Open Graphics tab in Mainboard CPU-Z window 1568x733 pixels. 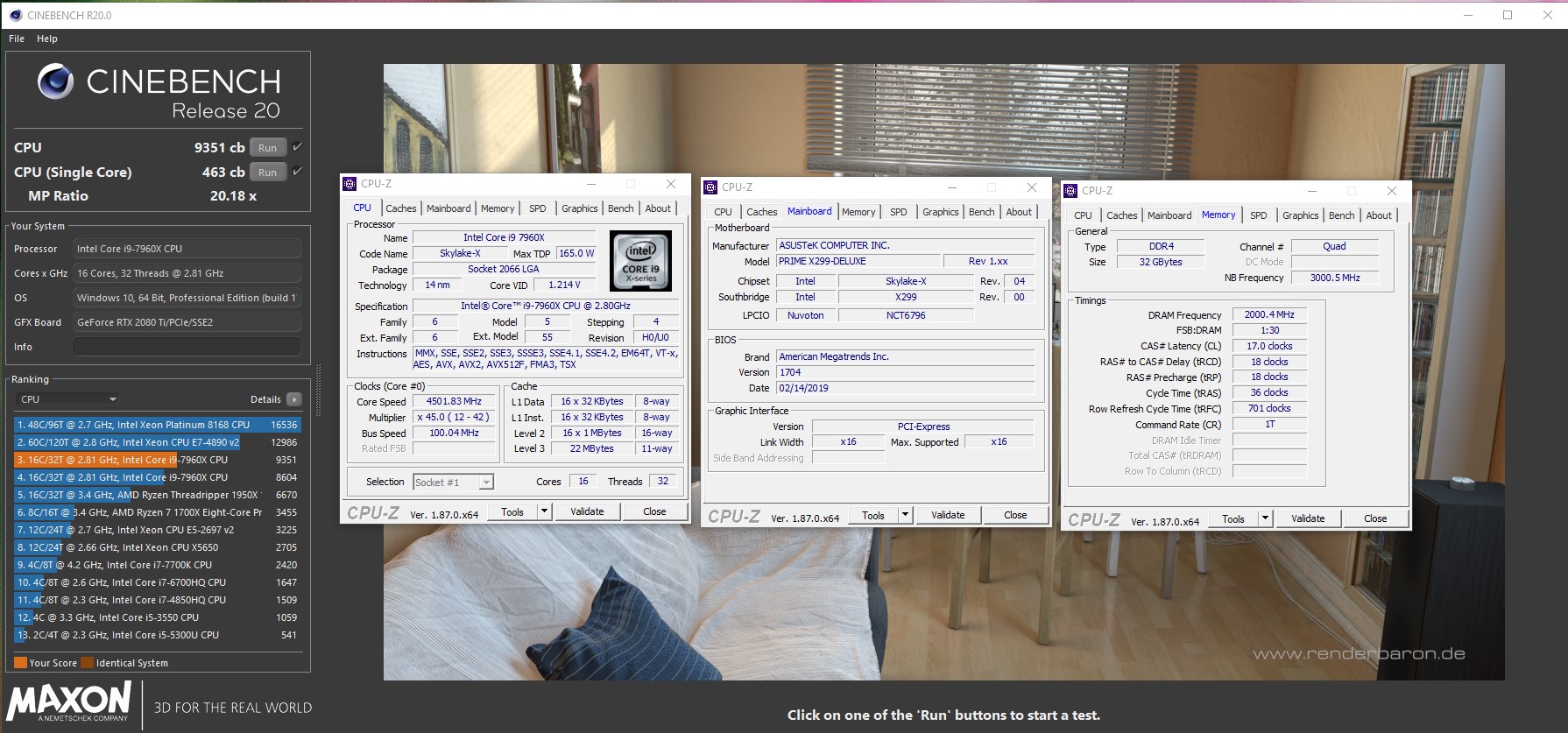[x=941, y=212]
